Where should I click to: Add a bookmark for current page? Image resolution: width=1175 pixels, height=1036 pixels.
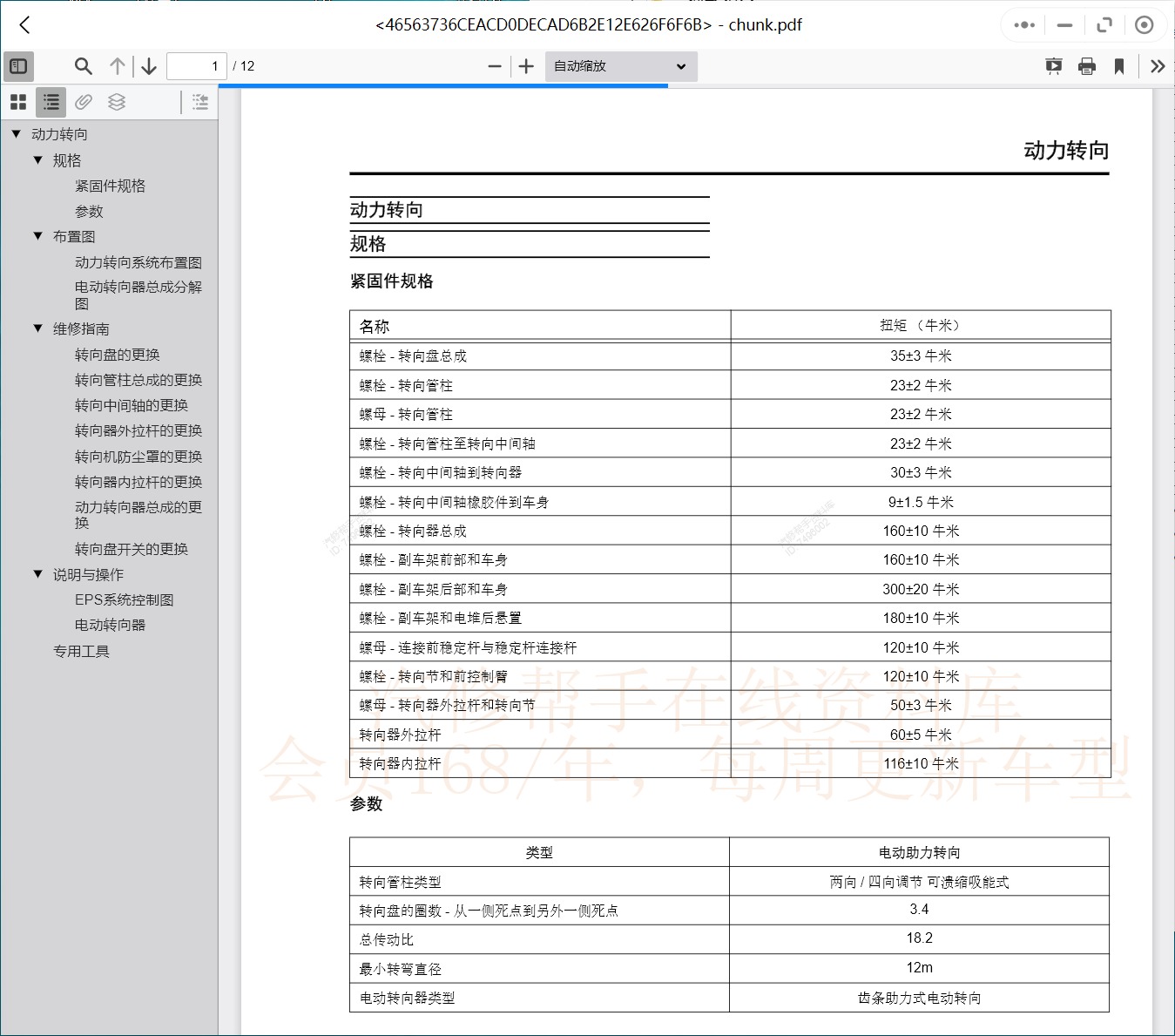pos(1119,65)
